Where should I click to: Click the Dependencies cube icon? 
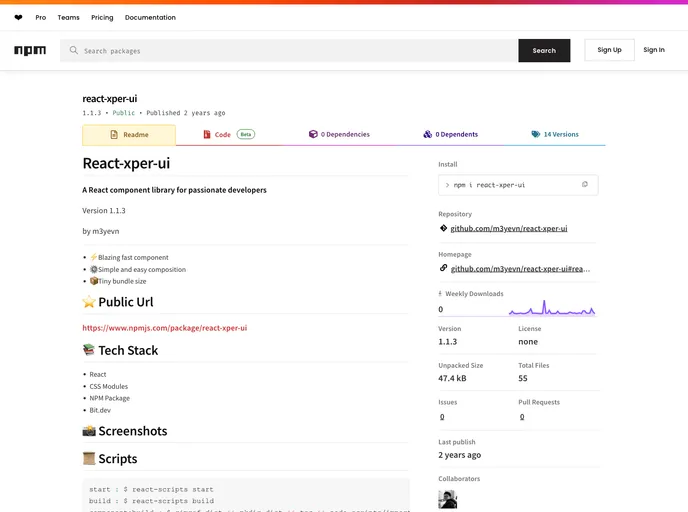tap(313, 134)
